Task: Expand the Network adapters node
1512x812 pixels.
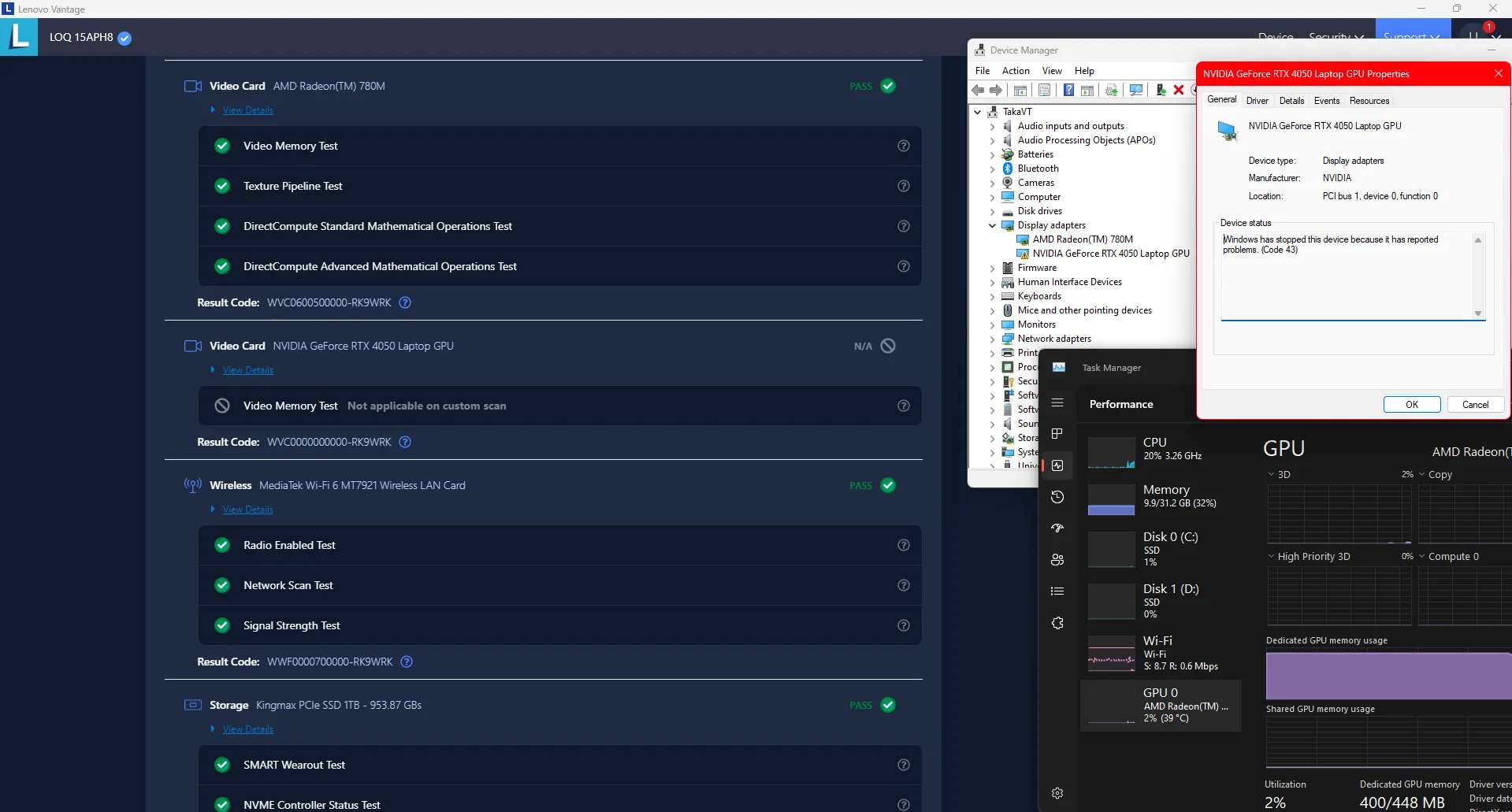Action: pyautogui.click(x=992, y=339)
